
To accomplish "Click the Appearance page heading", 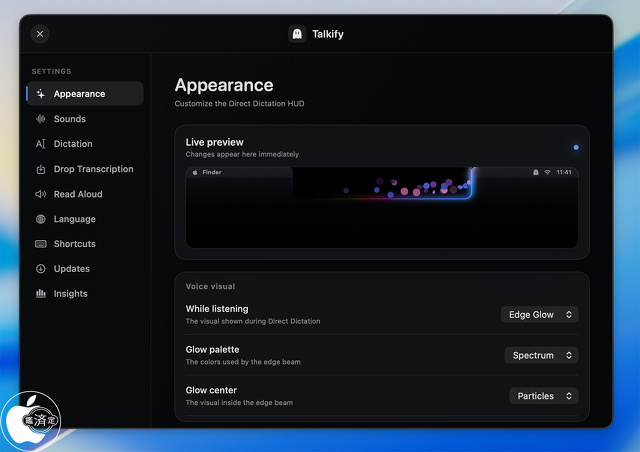I will click(224, 85).
